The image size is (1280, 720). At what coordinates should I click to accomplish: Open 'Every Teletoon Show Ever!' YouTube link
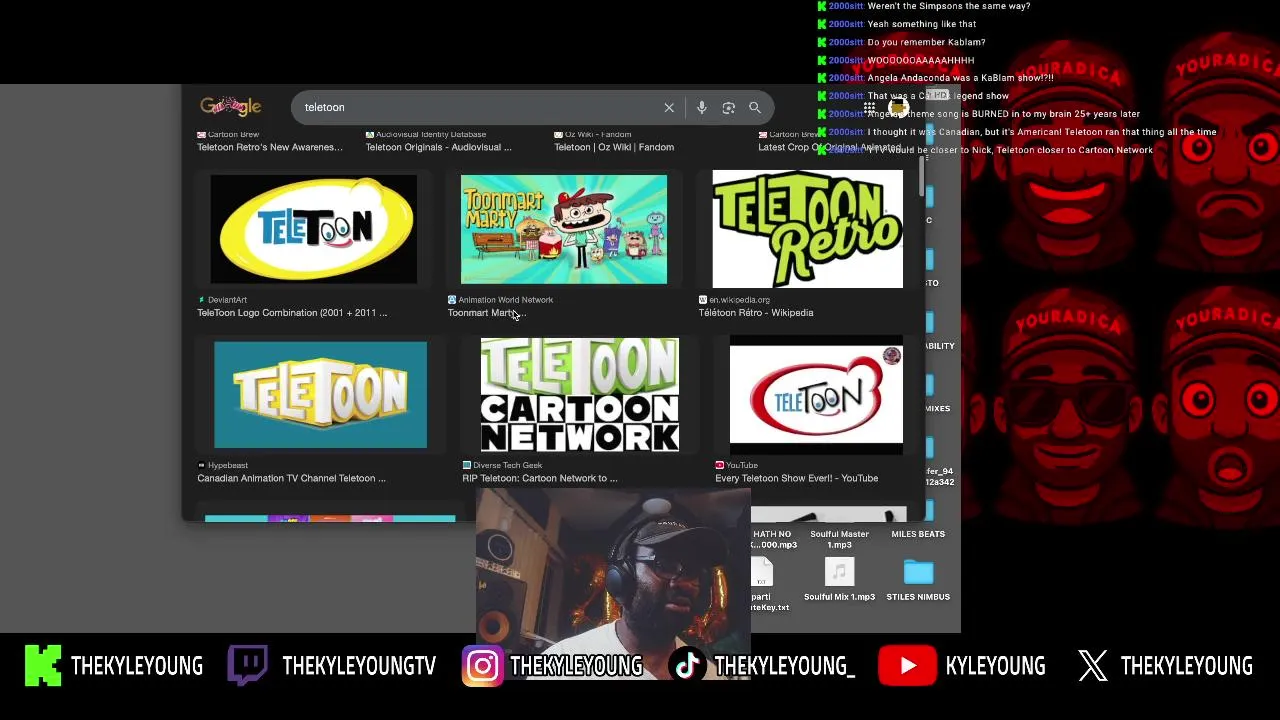click(x=797, y=478)
